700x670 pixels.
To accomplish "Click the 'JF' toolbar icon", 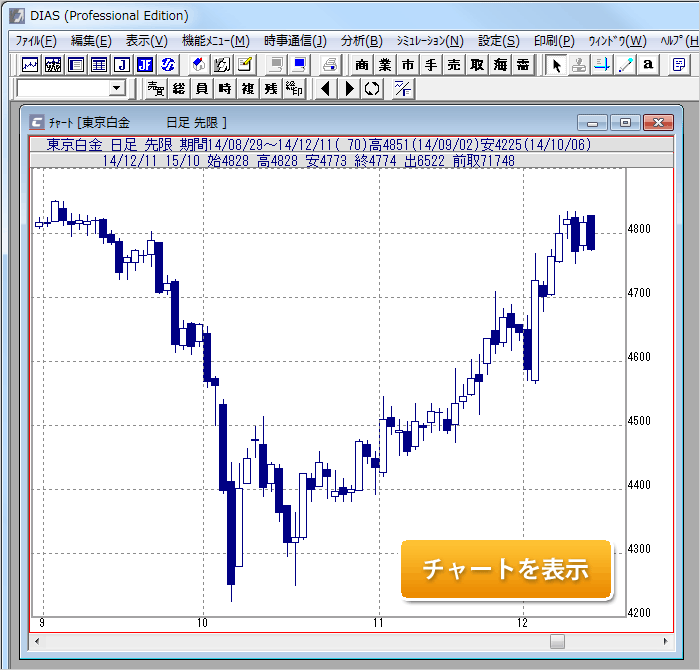I will [x=144, y=65].
